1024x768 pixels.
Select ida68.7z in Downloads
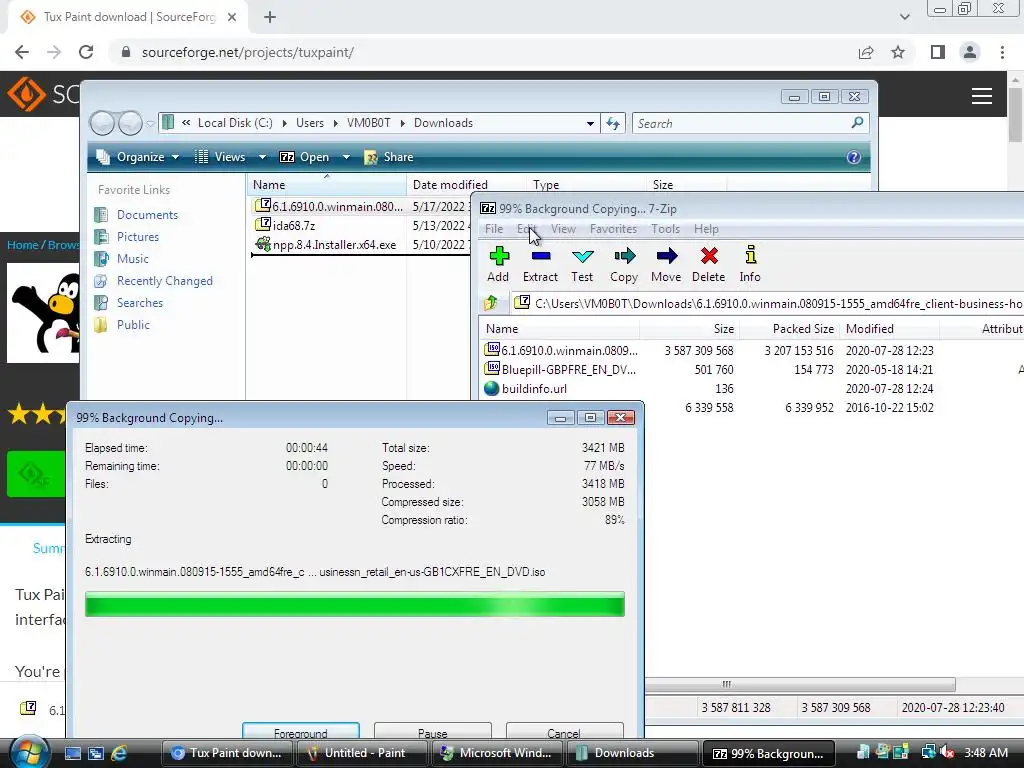pos(285,226)
